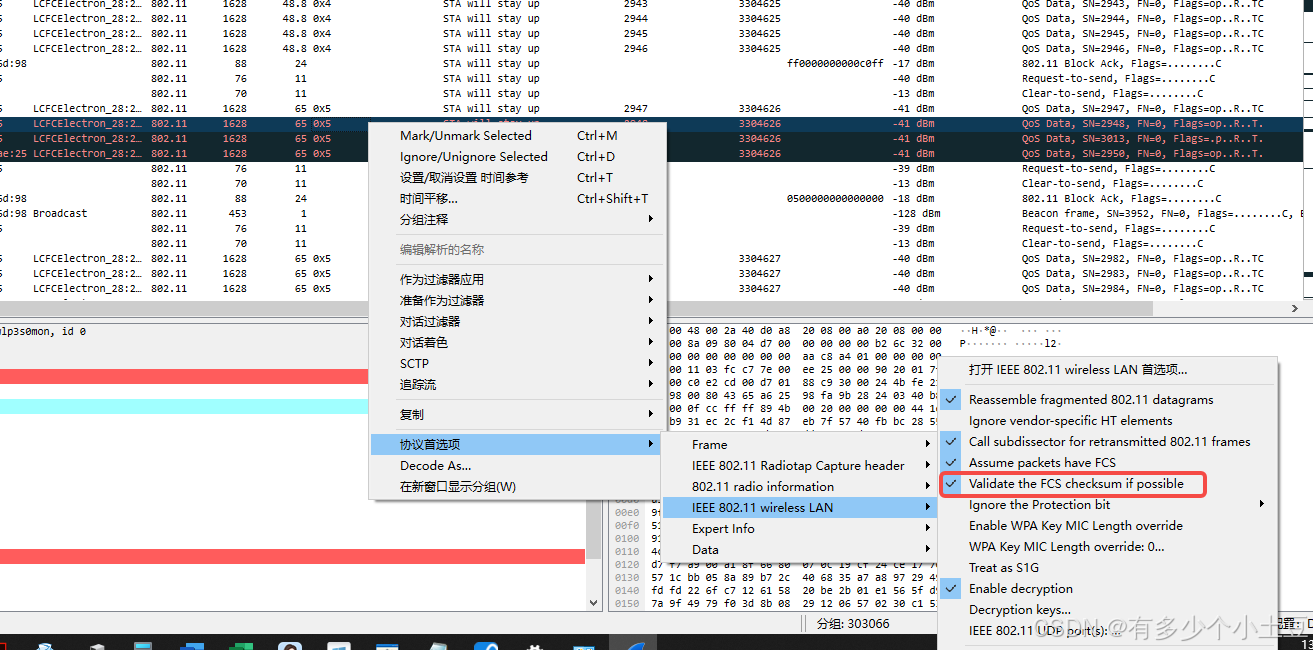Click the -17 dBm signal cell
This screenshot has height=650, width=1313.
click(913, 64)
